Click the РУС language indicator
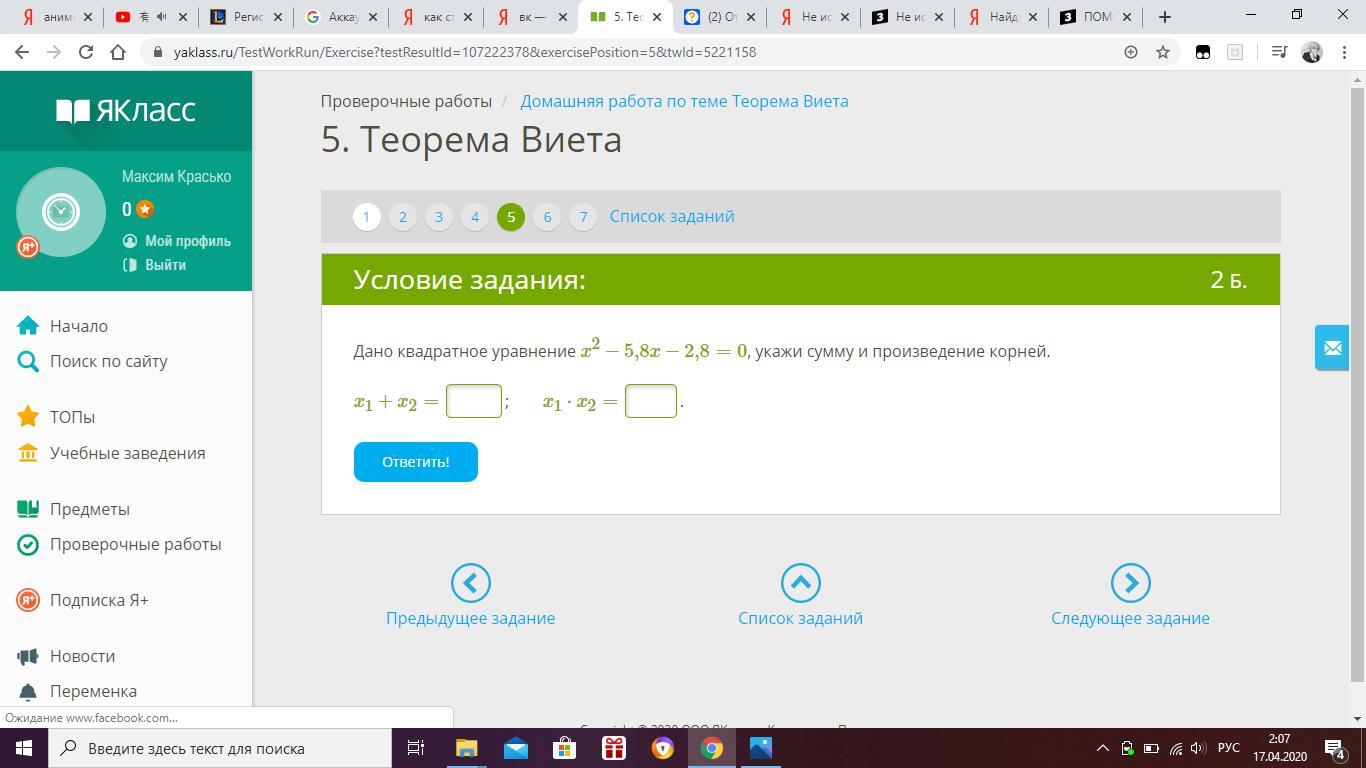1366x768 pixels. click(1229, 748)
